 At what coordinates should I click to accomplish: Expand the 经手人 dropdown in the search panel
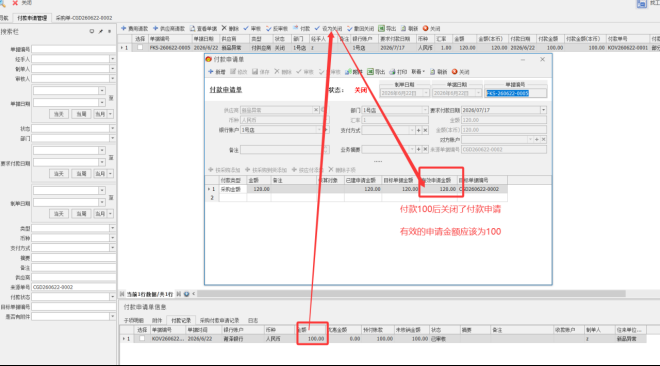point(112,59)
